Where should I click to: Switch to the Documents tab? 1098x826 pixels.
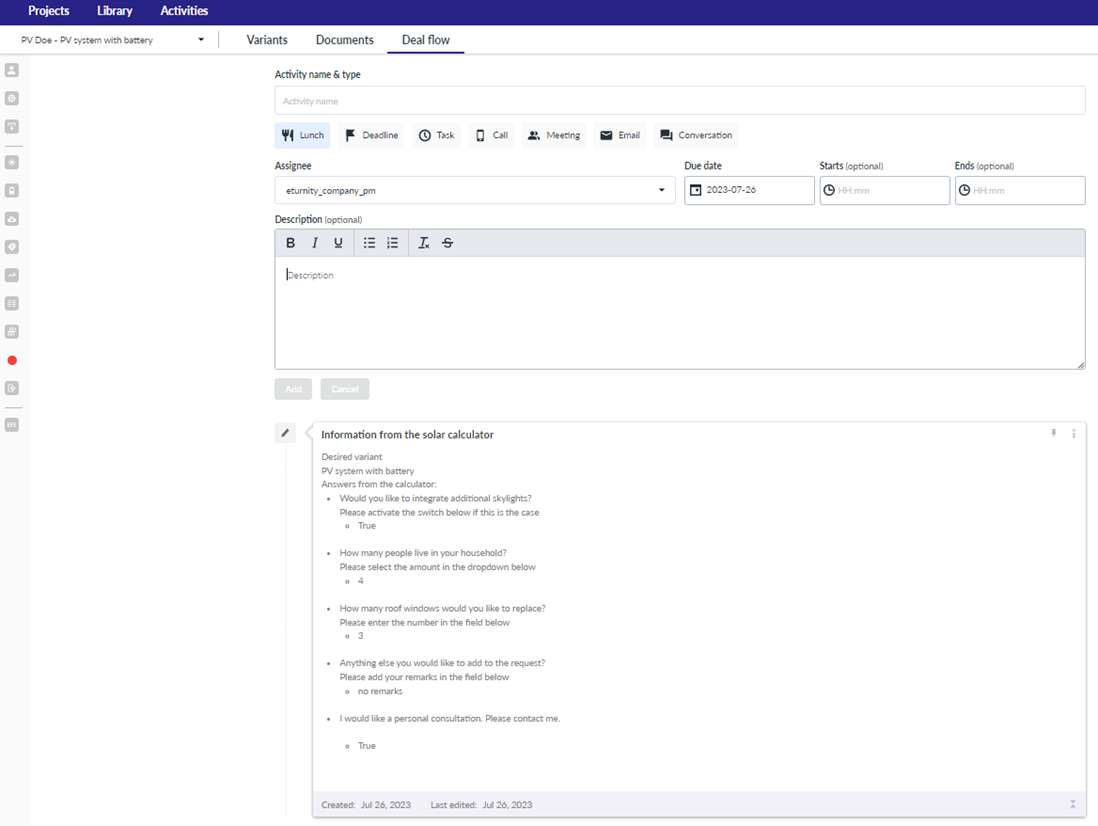coord(344,40)
